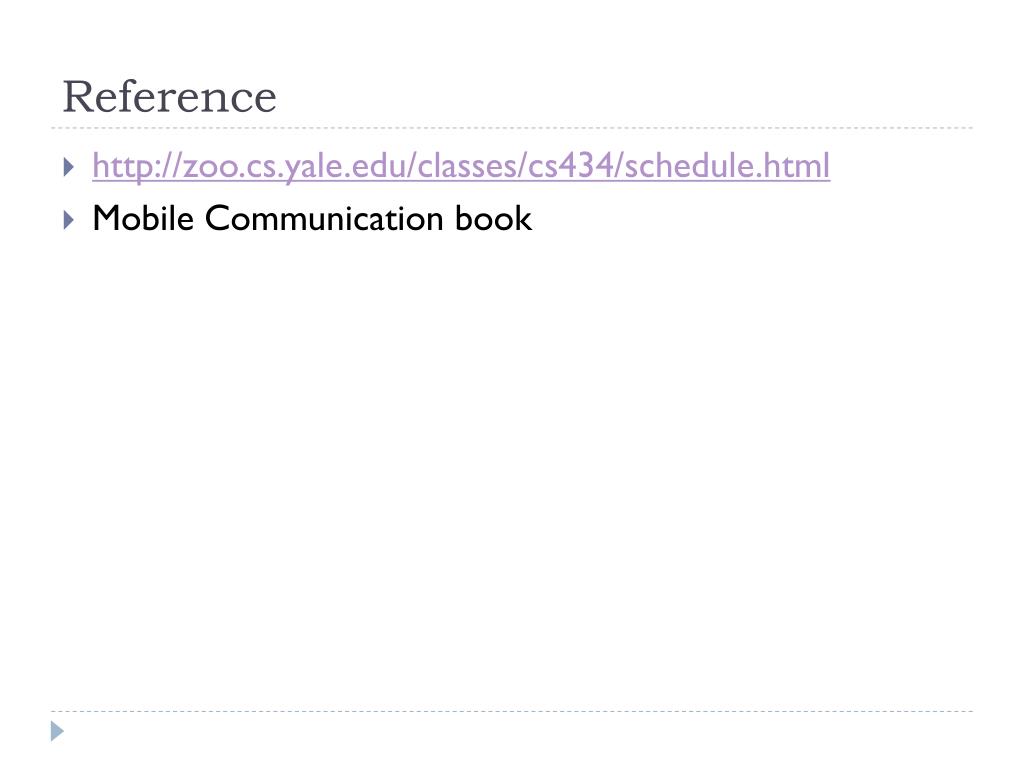The width and height of the screenshot is (1024, 768).
Task: Open the zoo.cs.yale.edu schedule hyperlink
Action: [x=461, y=166]
